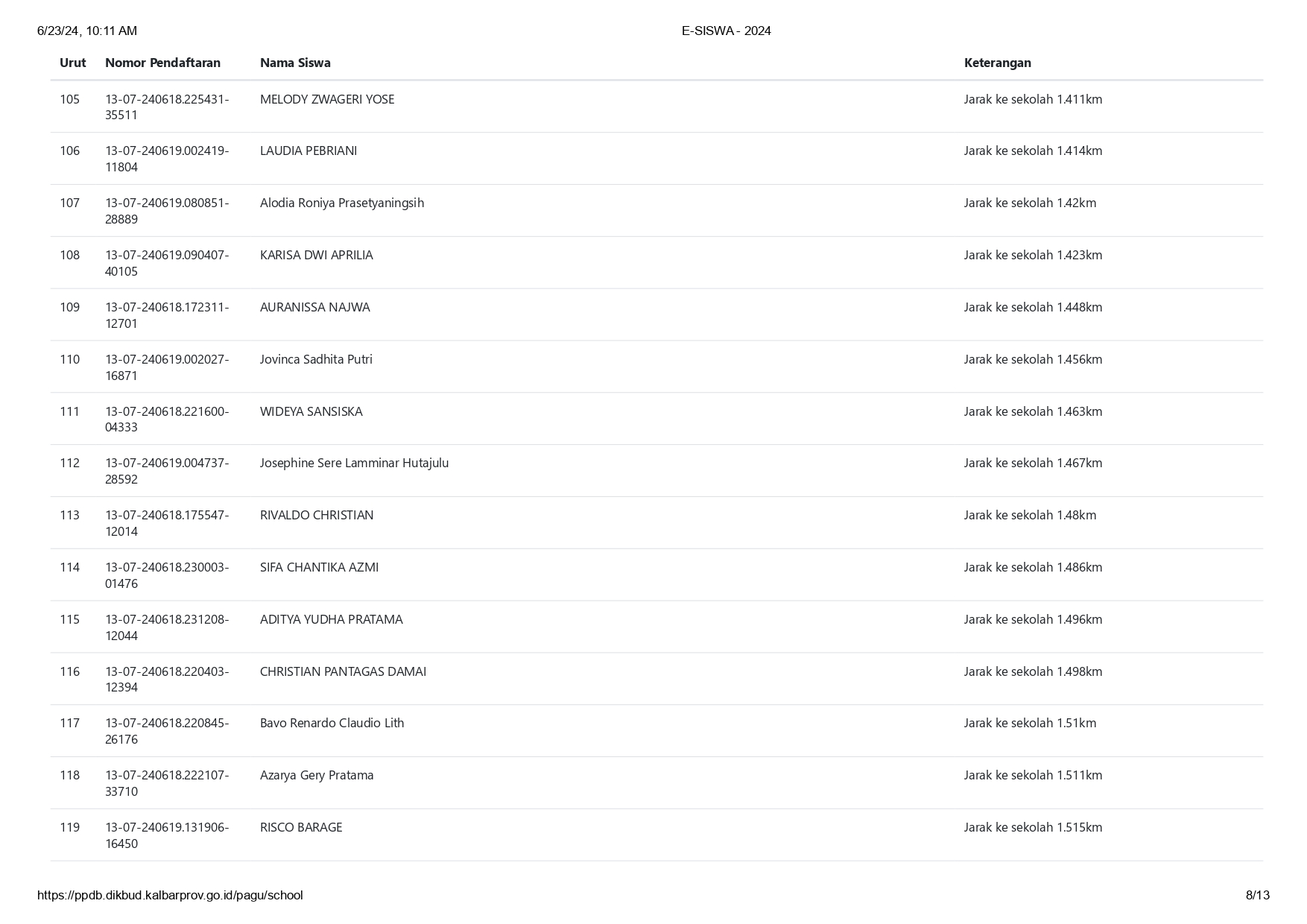Click 'Jarak ke sekolah 1.51km'

tap(1030, 723)
